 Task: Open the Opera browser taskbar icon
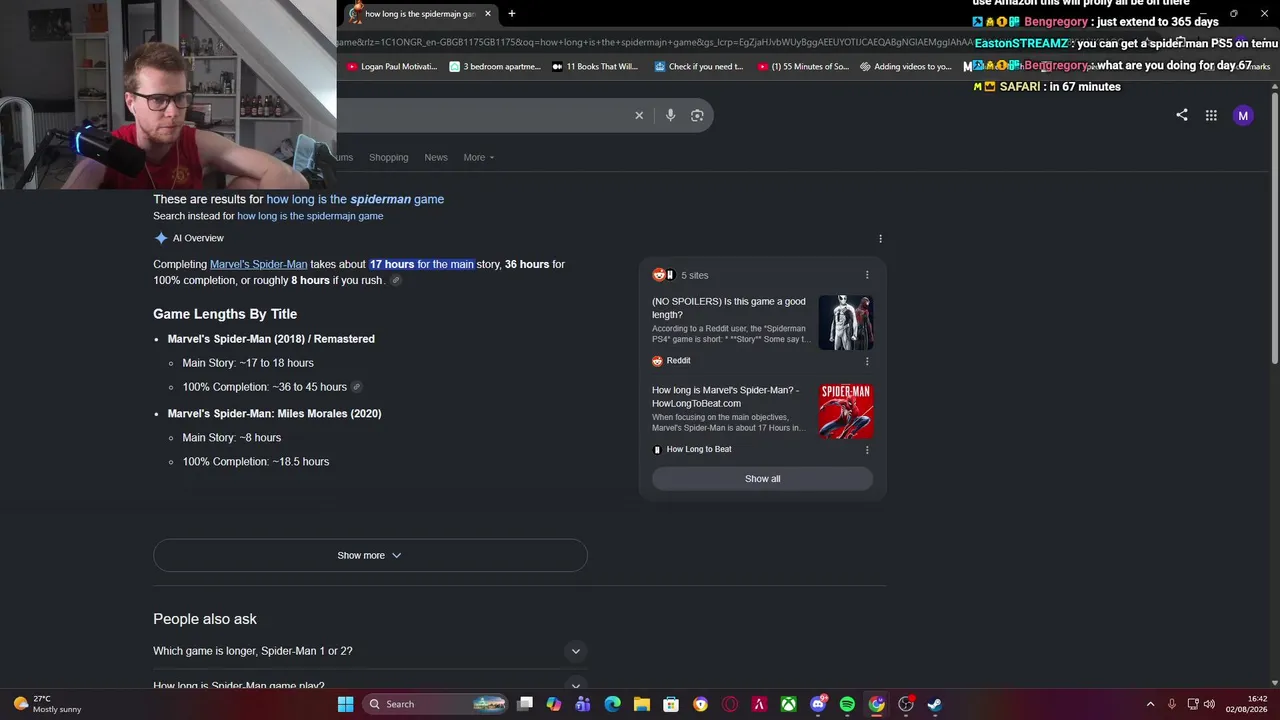tap(730, 704)
